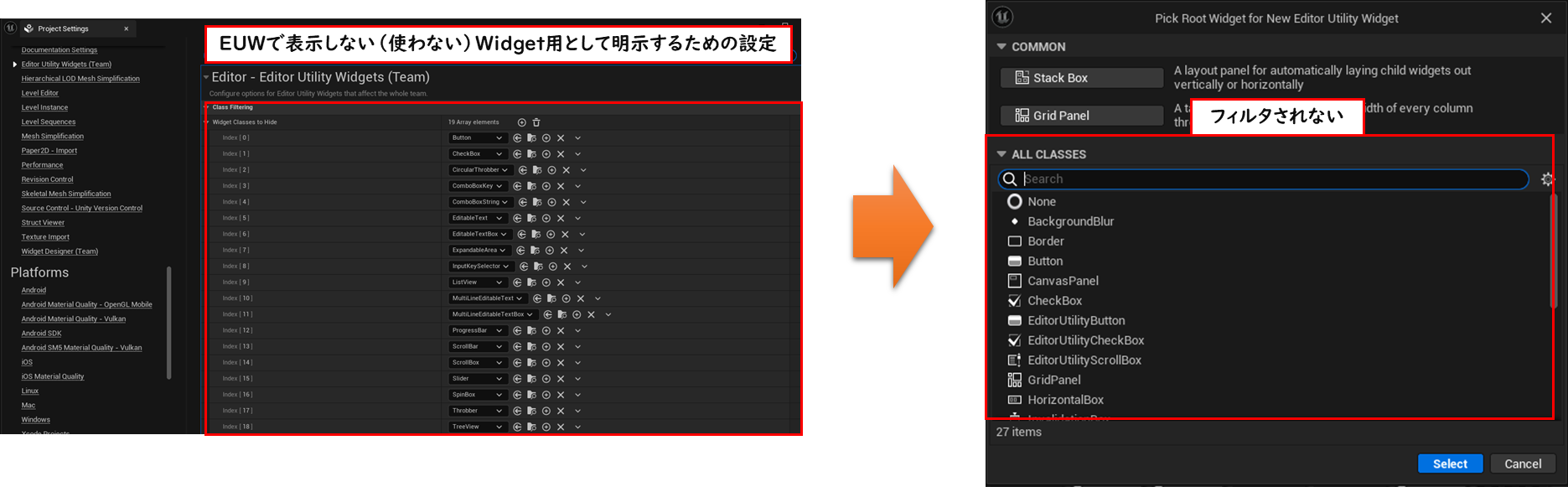Empty the Widget Classes to Hide array
Viewport: 1568px width, 487px height.
(x=536, y=122)
